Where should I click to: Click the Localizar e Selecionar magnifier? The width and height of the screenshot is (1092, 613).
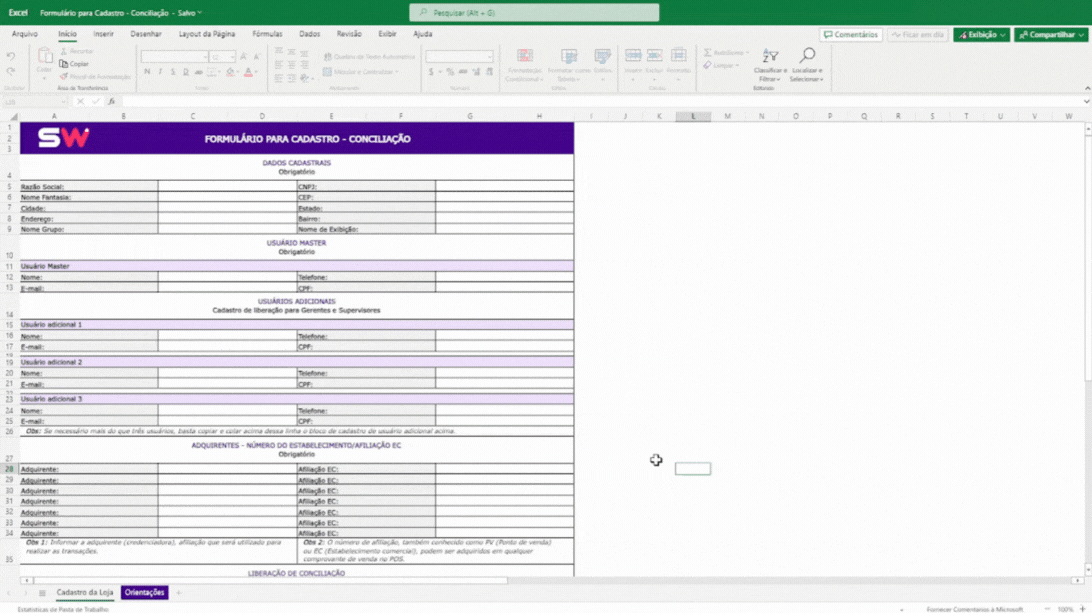(x=807, y=56)
